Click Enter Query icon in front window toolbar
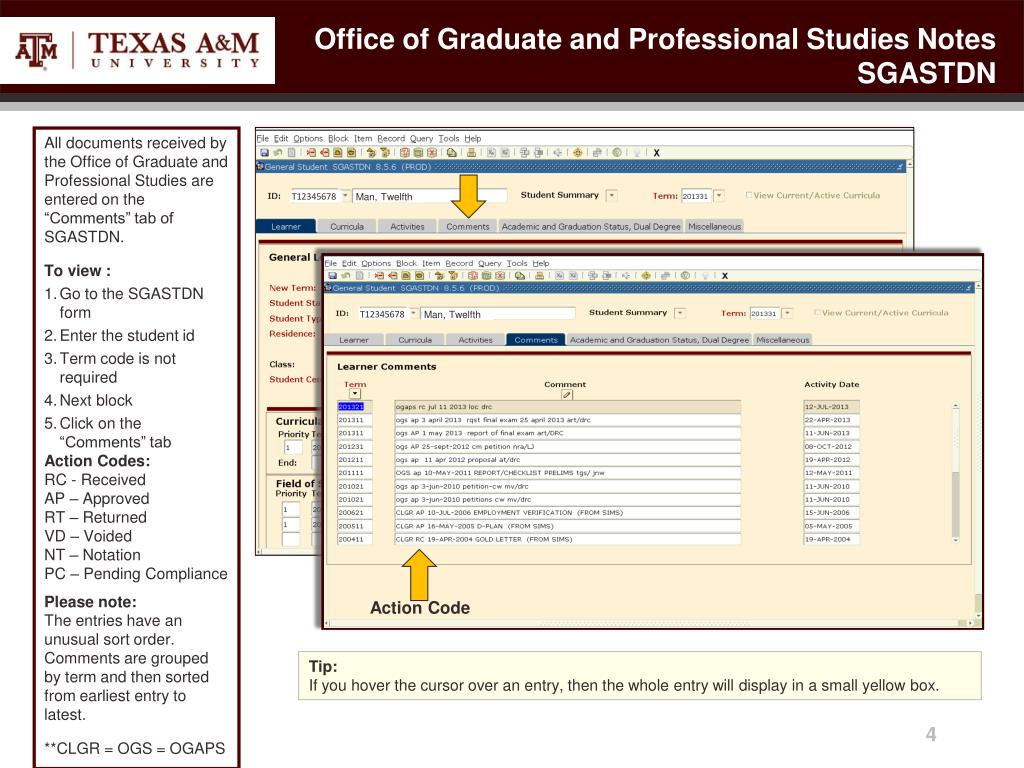The width and height of the screenshot is (1024, 768). (473, 276)
